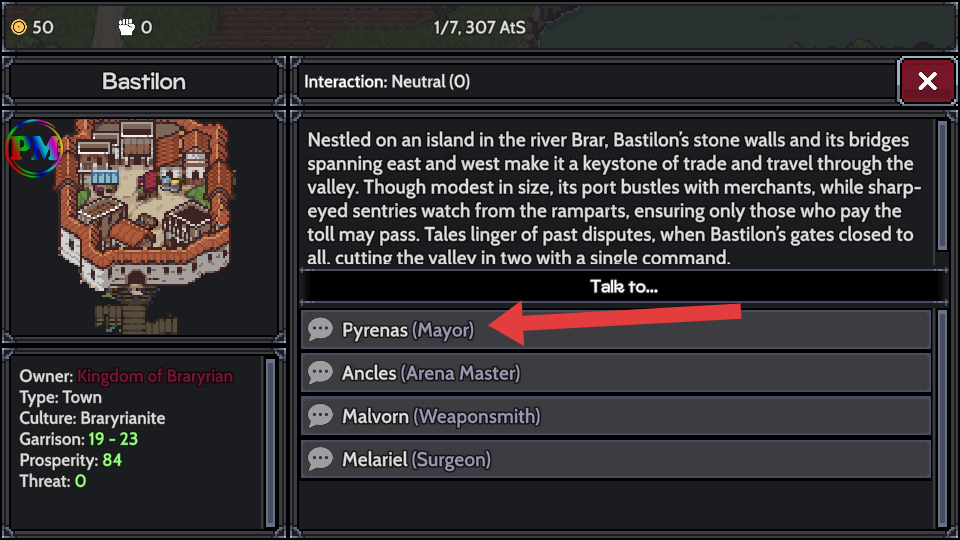
Task: Click the Kingdom of Braryrian owner link
Action: pos(154,377)
